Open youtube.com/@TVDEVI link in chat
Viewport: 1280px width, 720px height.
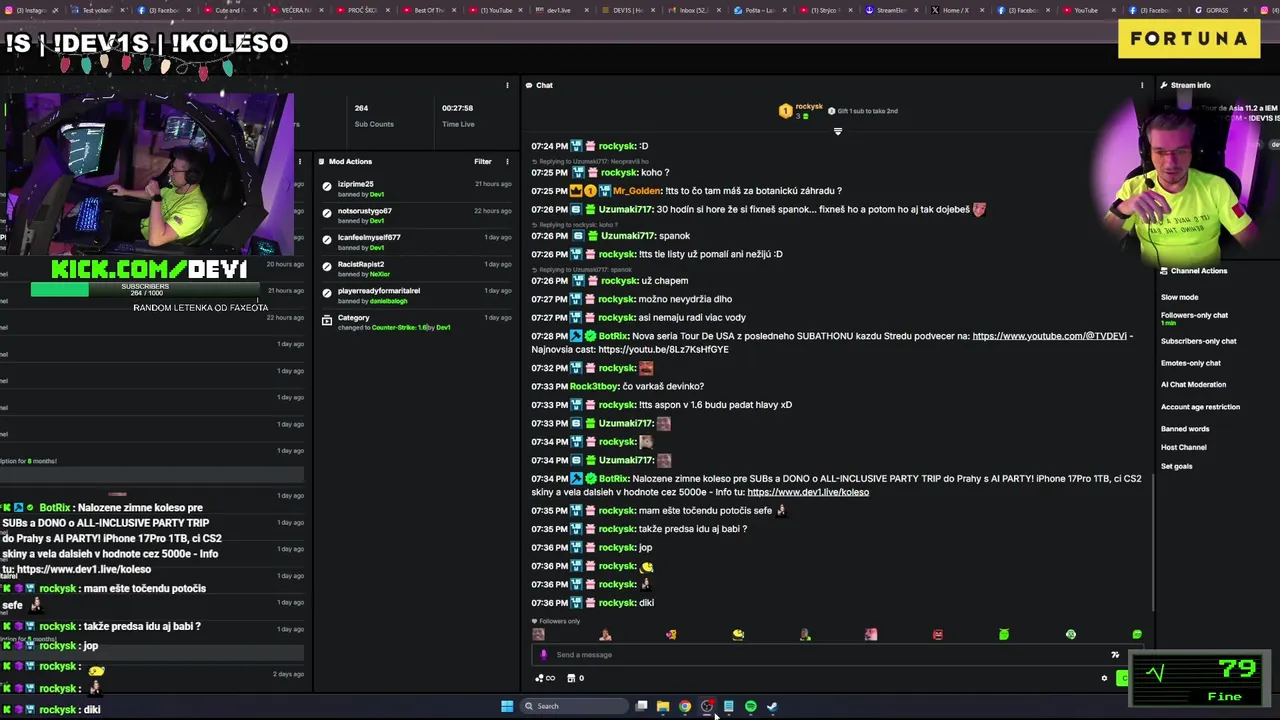point(1049,336)
